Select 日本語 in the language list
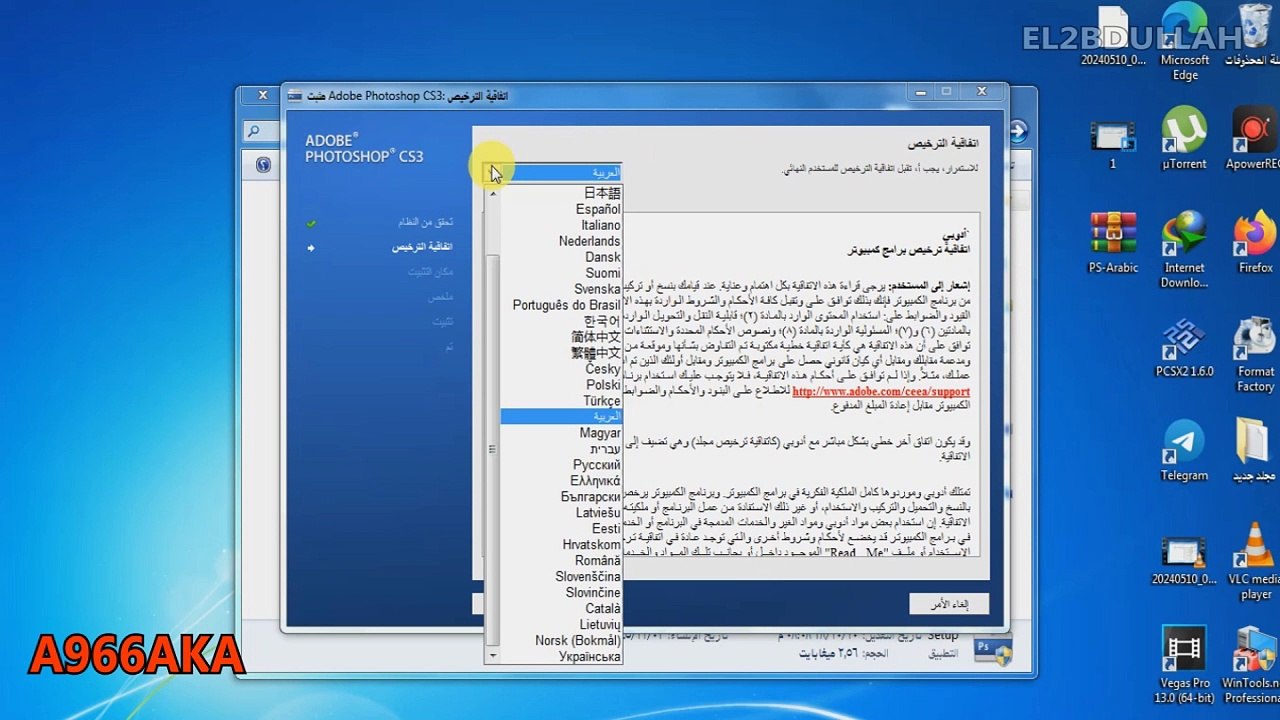This screenshot has width=1280, height=720. [602, 193]
